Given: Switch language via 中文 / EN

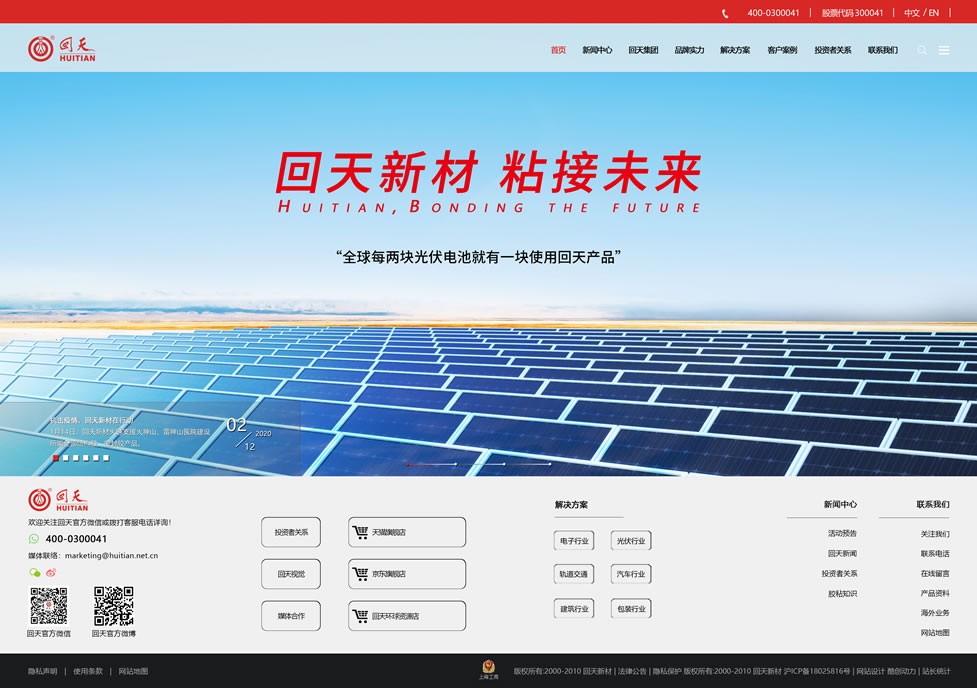Looking at the screenshot, I should 922,13.
